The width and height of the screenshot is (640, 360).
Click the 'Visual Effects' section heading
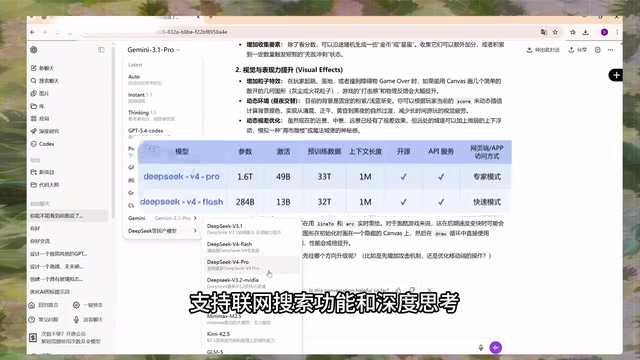pos(289,70)
